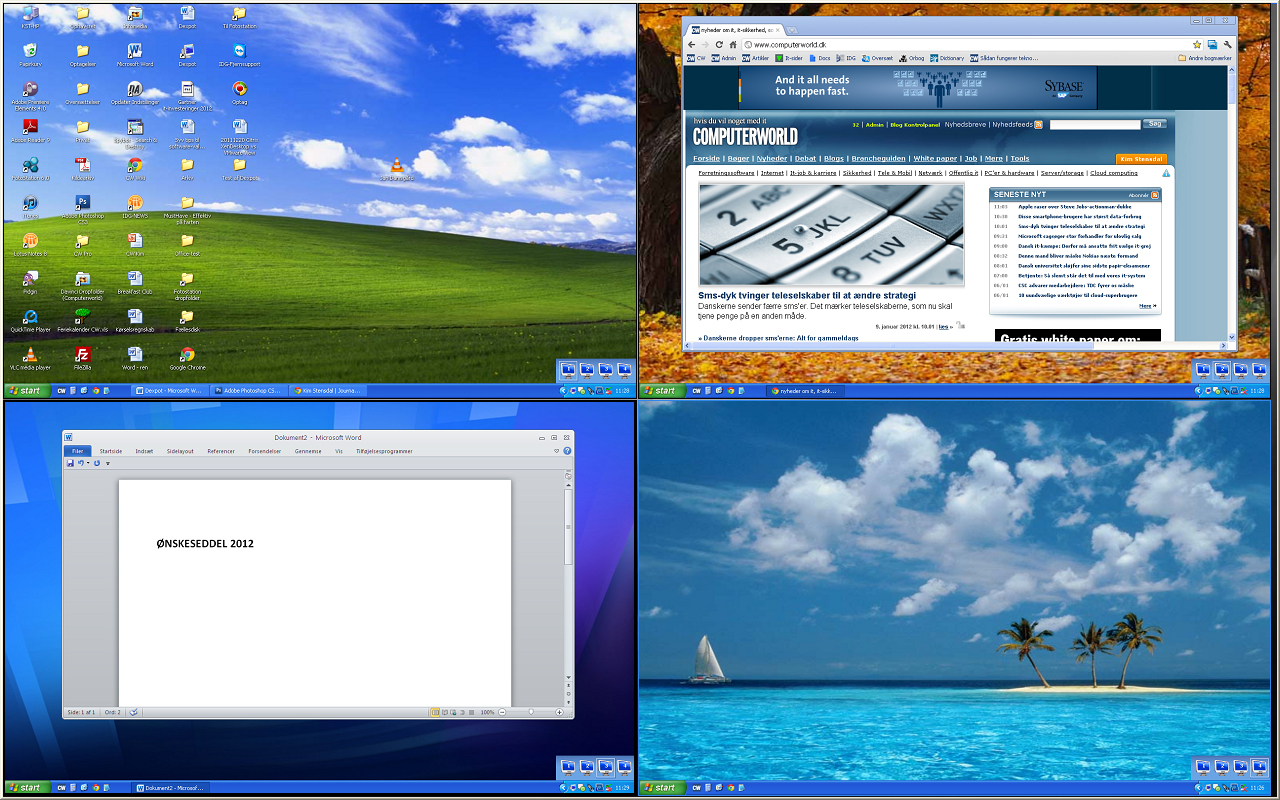The width and height of the screenshot is (1280, 800).
Task: Select the Adobe Reader 9 desktop icon
Action: click(x=30, y=131)
